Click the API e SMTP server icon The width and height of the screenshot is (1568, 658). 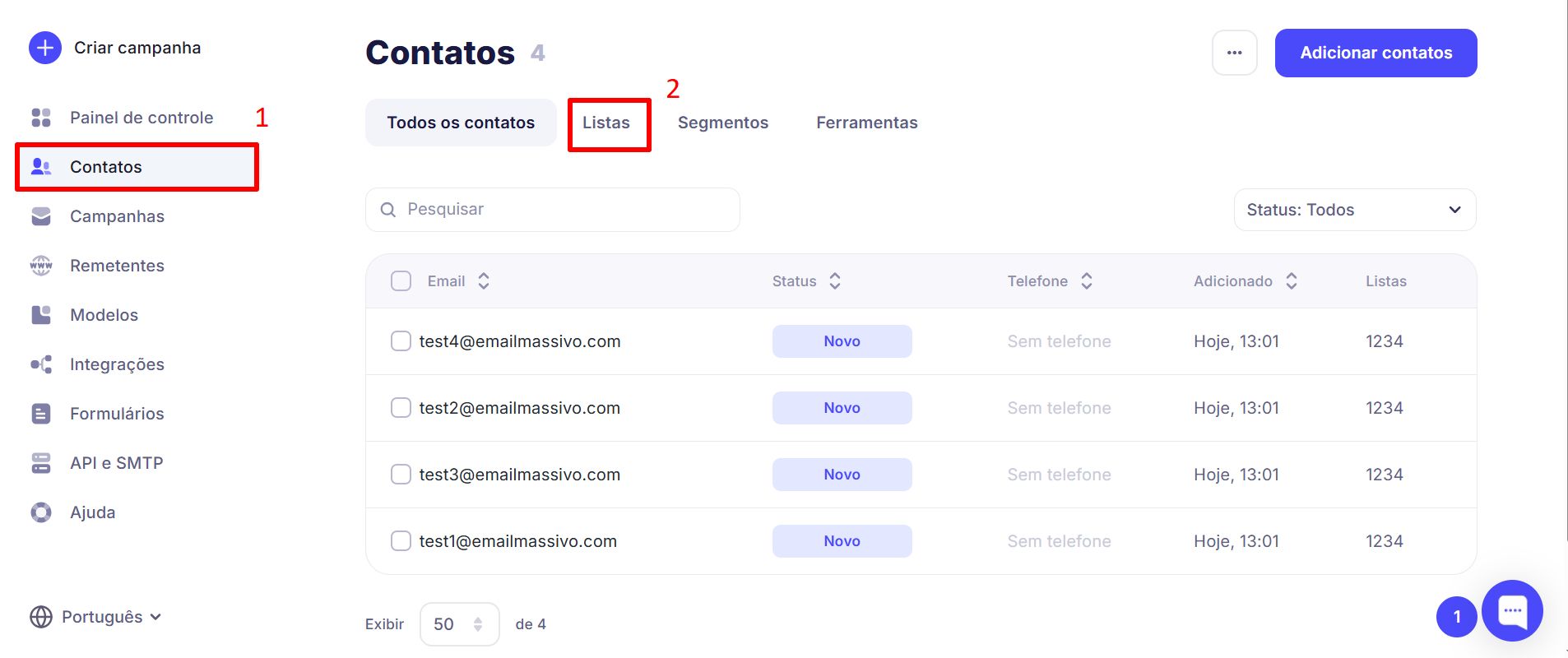41,463
